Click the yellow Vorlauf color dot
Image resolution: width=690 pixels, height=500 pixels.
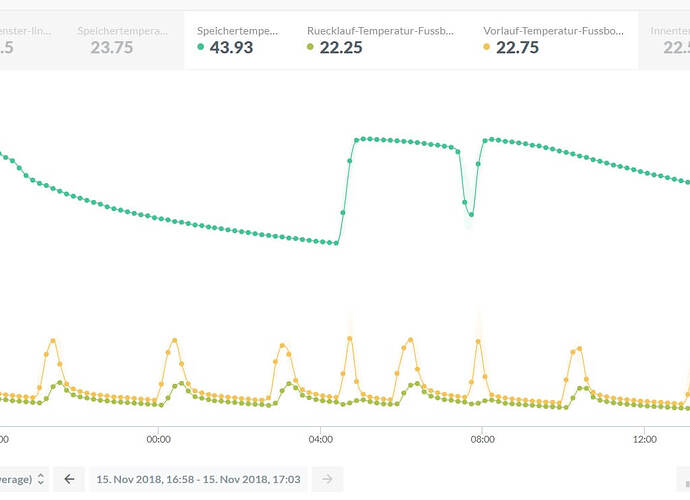[487, 48]
